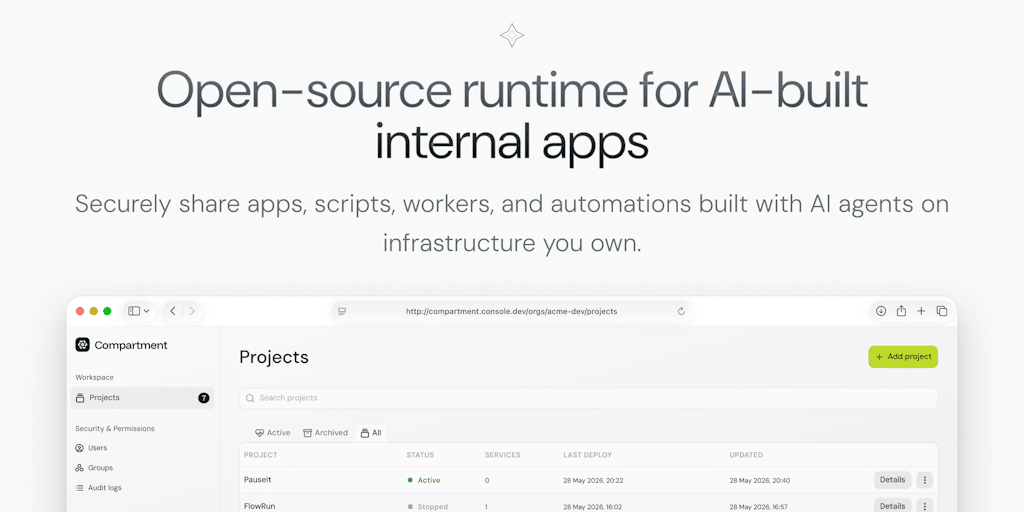Screen dimensions: 1024x512
Task: Reload the page with the refresh icon
Action: click(681, 312)
